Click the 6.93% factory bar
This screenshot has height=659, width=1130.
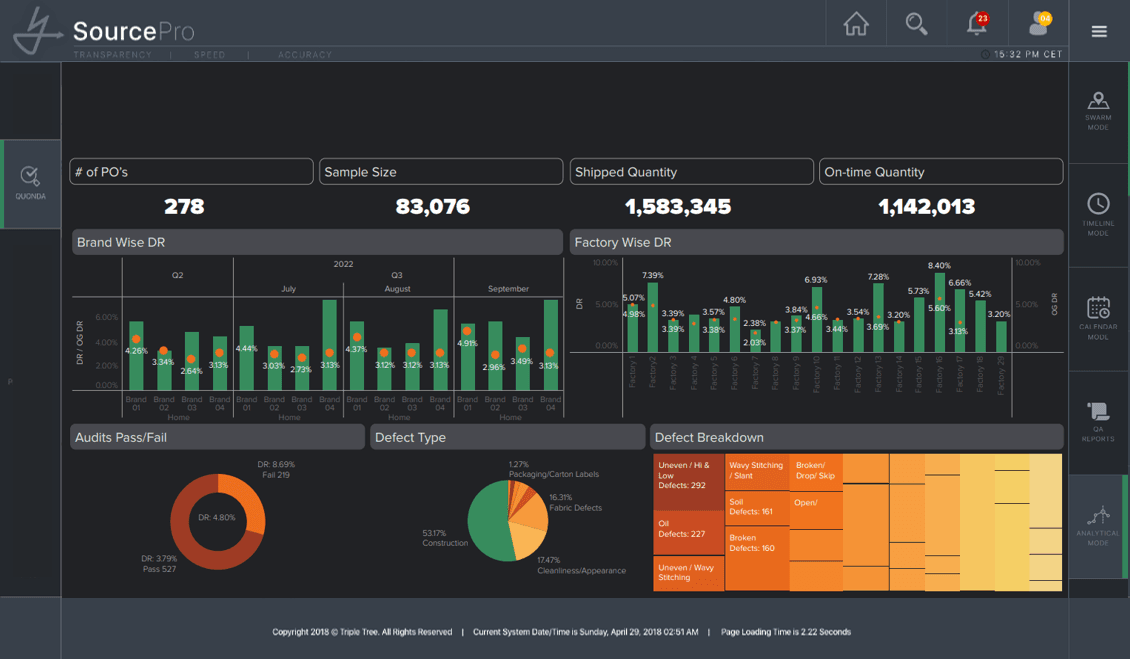tap(817, 319)
